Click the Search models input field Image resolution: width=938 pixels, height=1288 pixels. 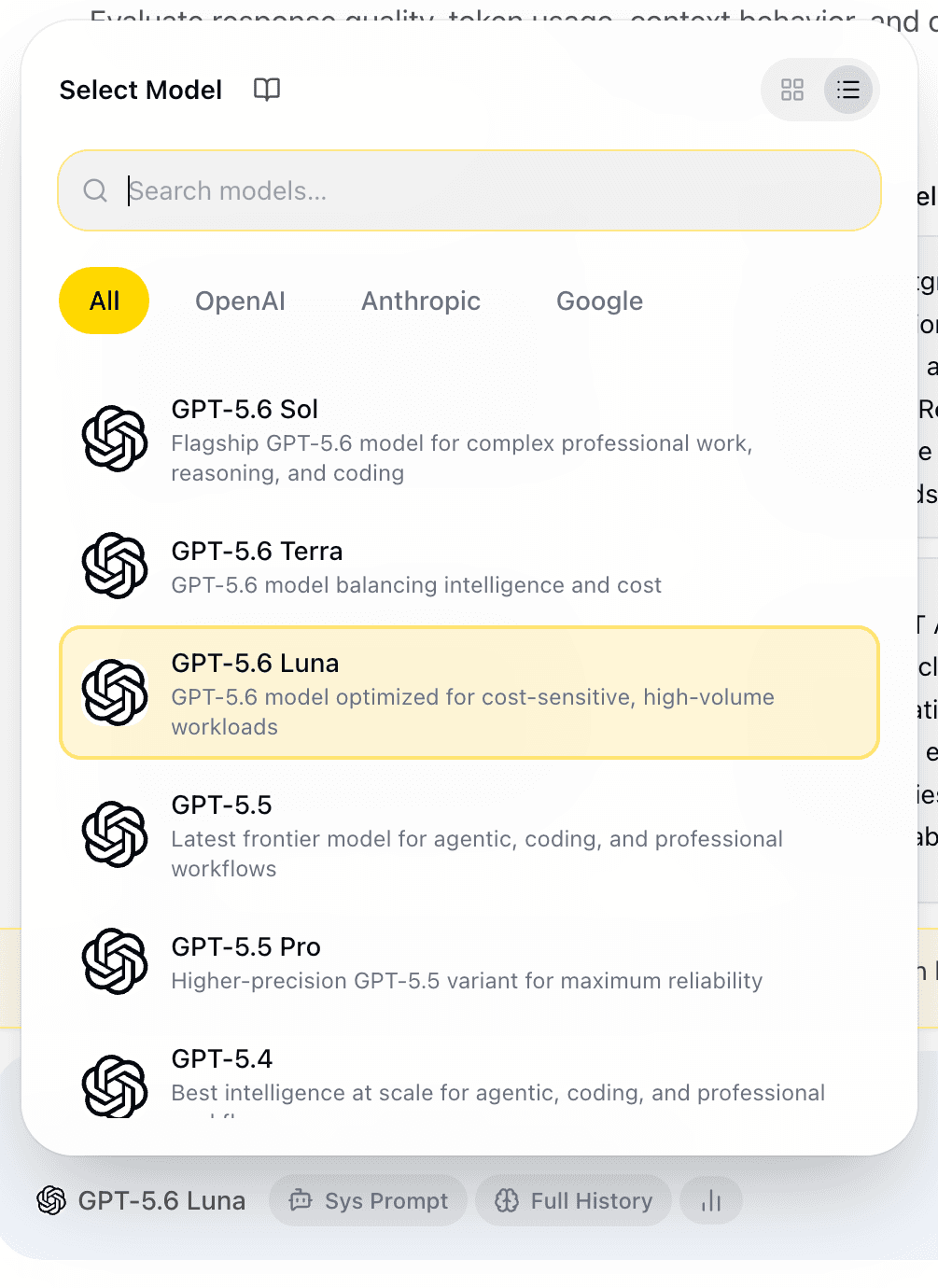pyautogui.click(x=469, y=190)
